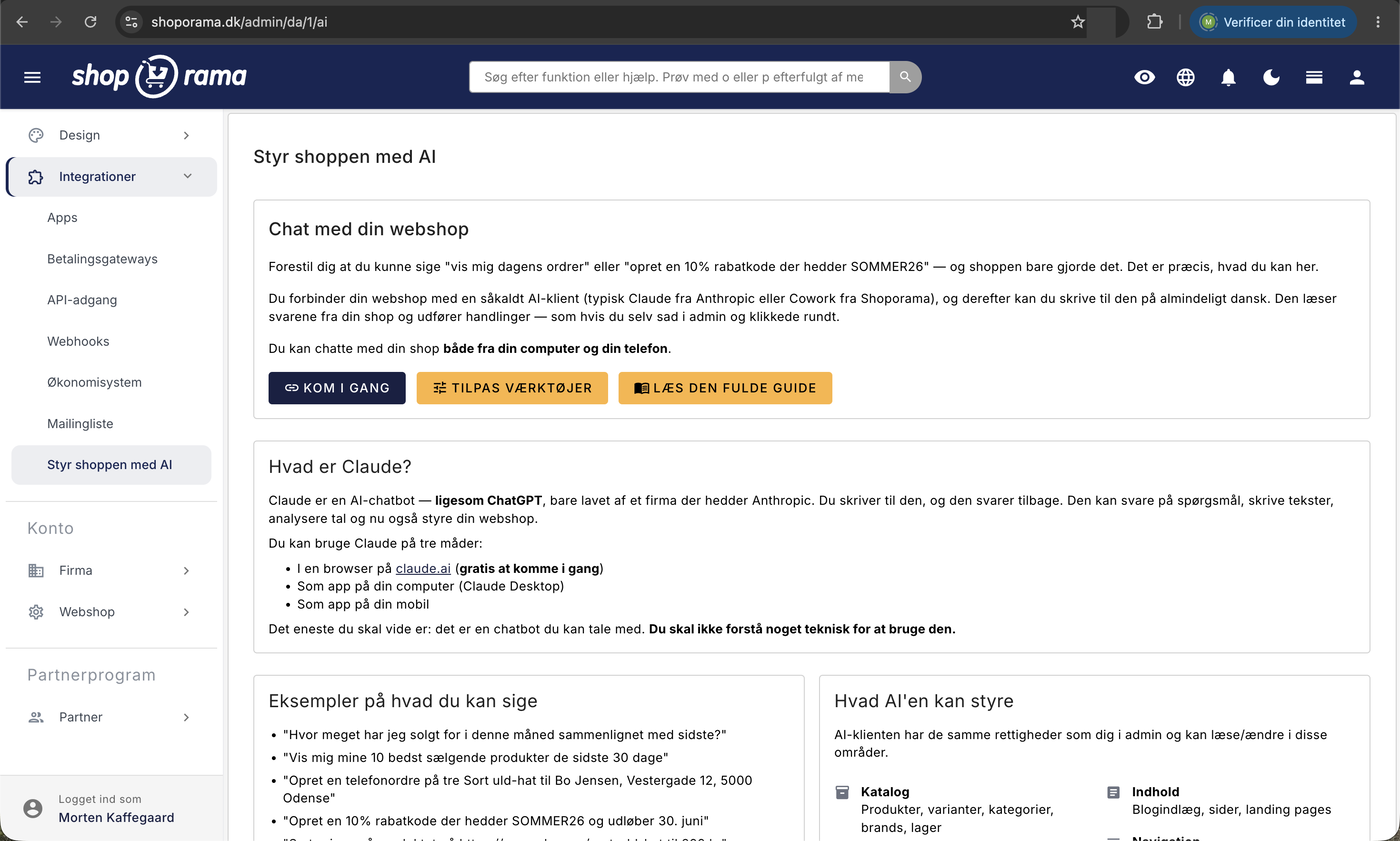Expand the Design menu chevron
Screen dimensions: 1400x841
coord(186,135)
